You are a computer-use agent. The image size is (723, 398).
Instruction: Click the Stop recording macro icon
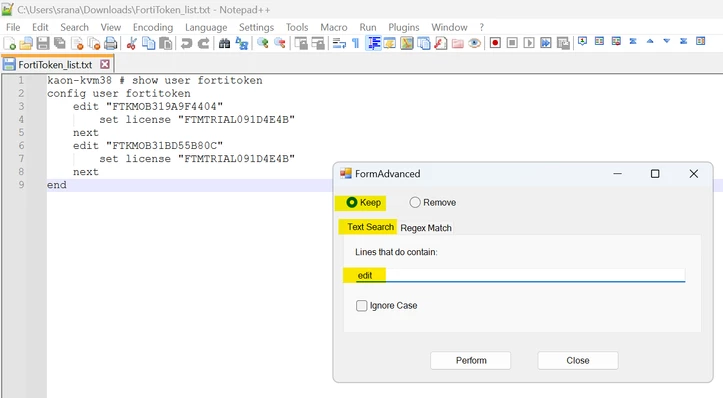click(512, 43)
